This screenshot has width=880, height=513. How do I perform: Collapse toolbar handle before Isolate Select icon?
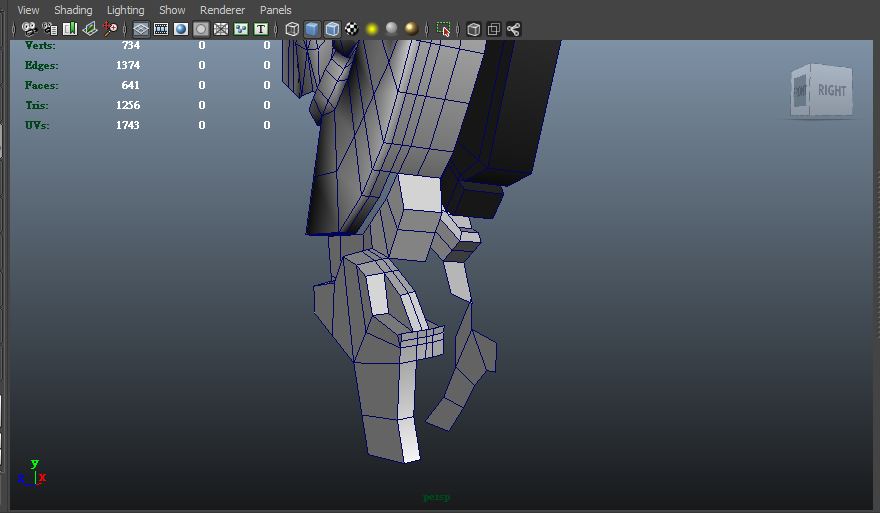(x=427, y=29)
